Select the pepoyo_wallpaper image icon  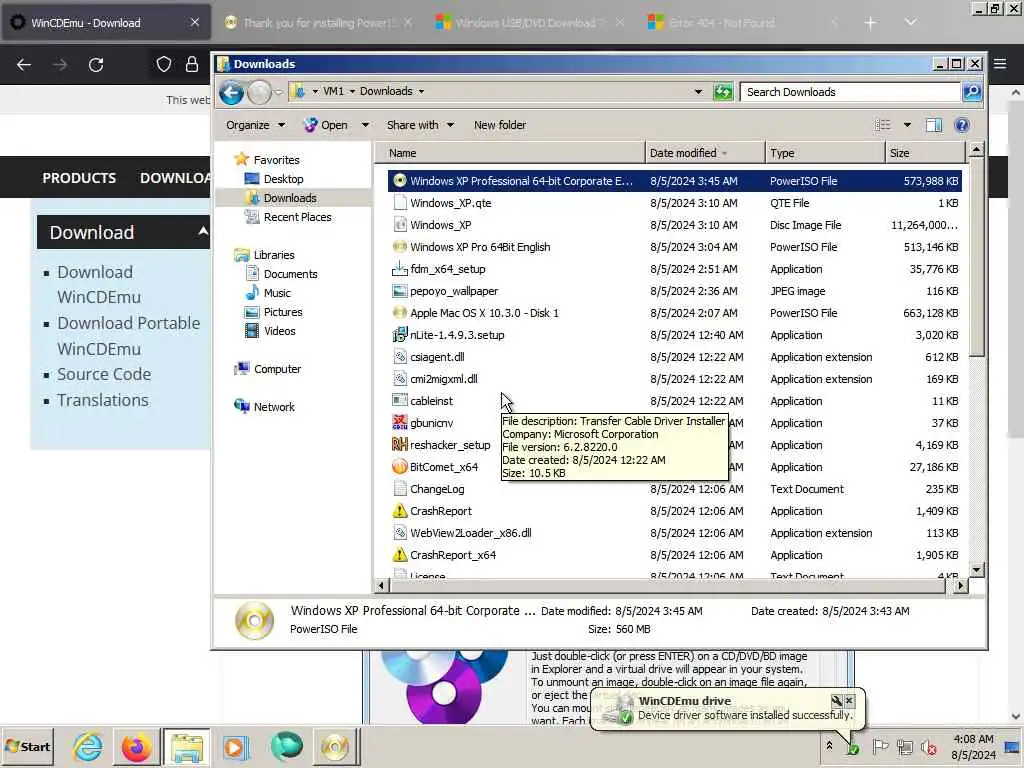[400, 291]
